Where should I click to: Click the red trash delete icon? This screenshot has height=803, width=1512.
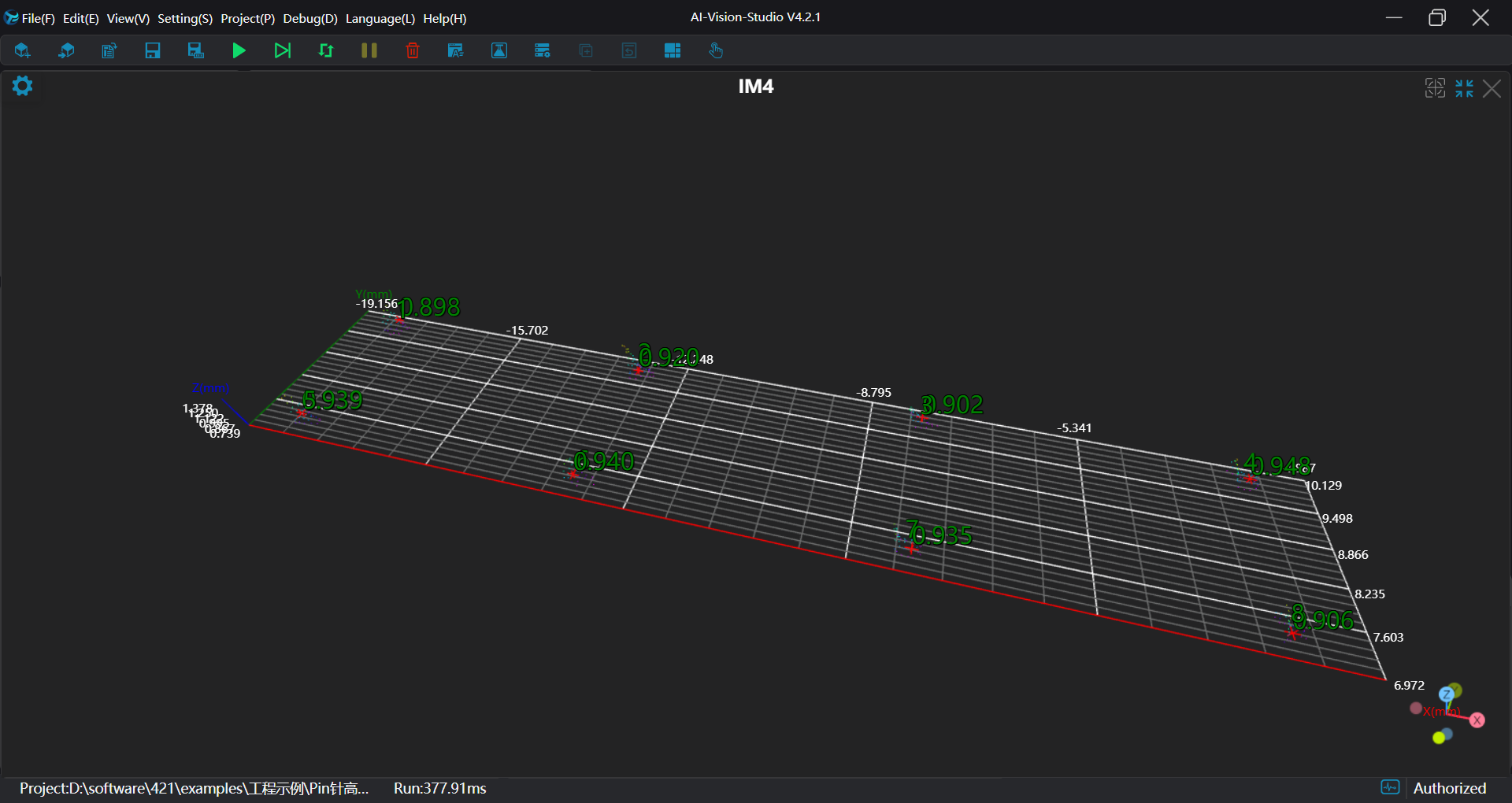tap(412, 51)
